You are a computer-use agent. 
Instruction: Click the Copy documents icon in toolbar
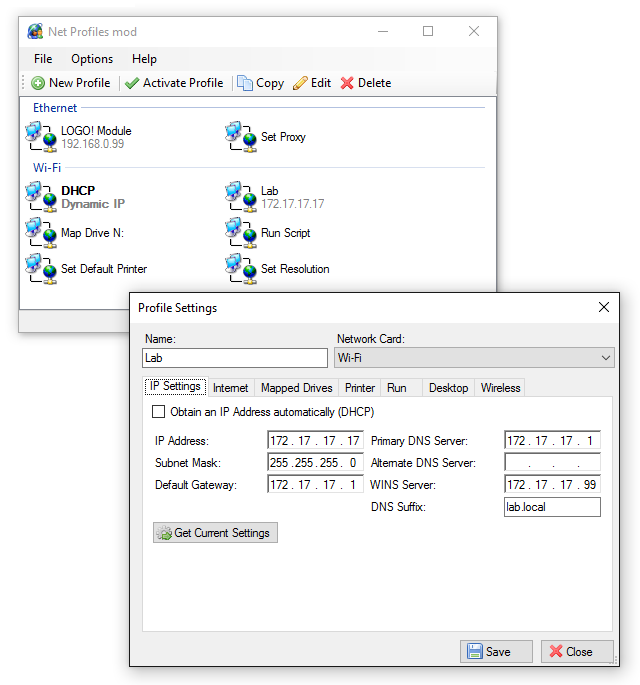(245, 83)
